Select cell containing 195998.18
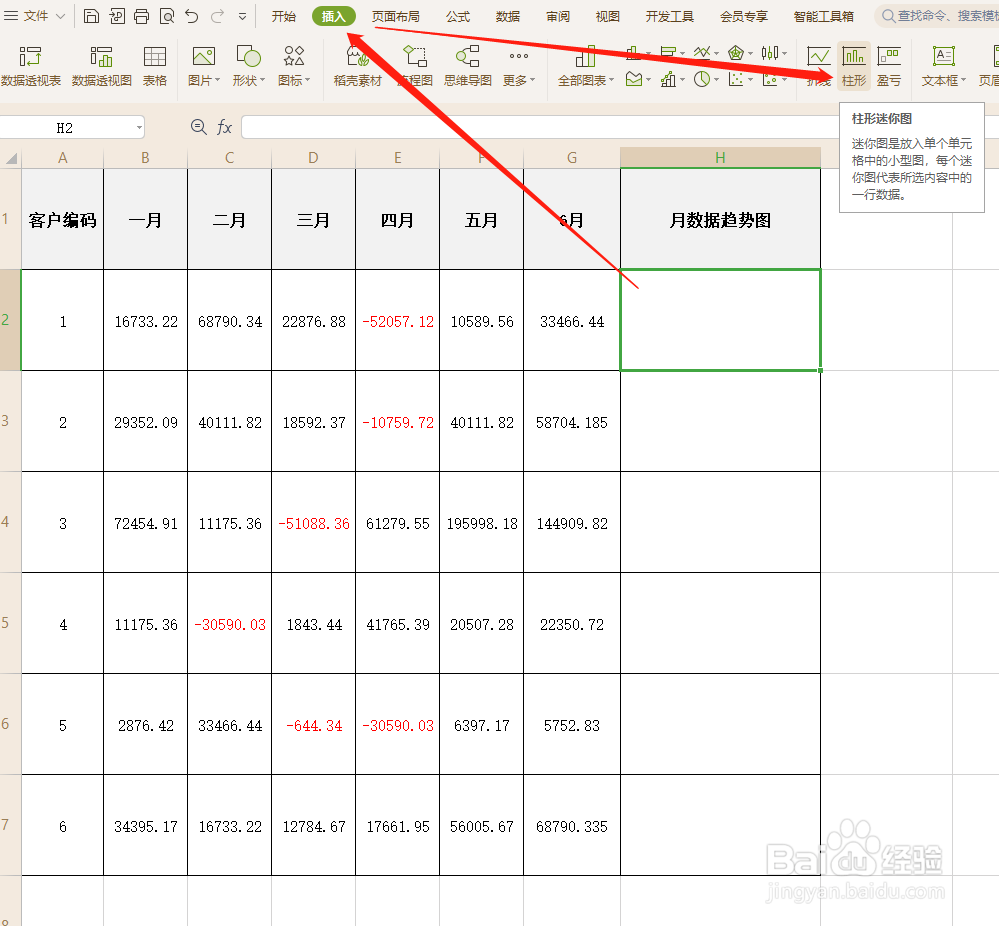The width and height of the screenshot is (999, 926). [482, 523]
